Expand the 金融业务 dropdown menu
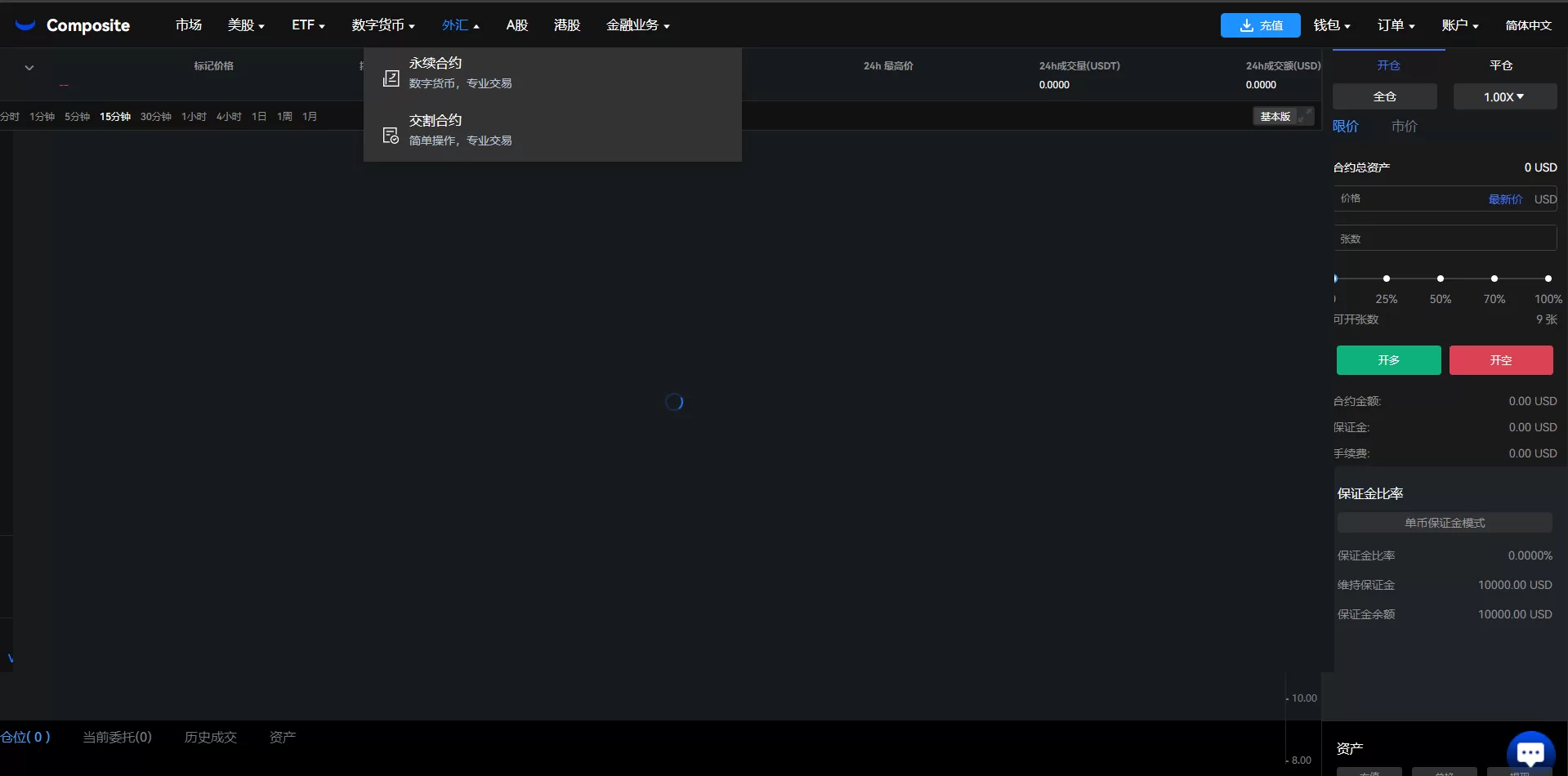The width and height of the screenshot is (1568, 776). pos(637,25)
